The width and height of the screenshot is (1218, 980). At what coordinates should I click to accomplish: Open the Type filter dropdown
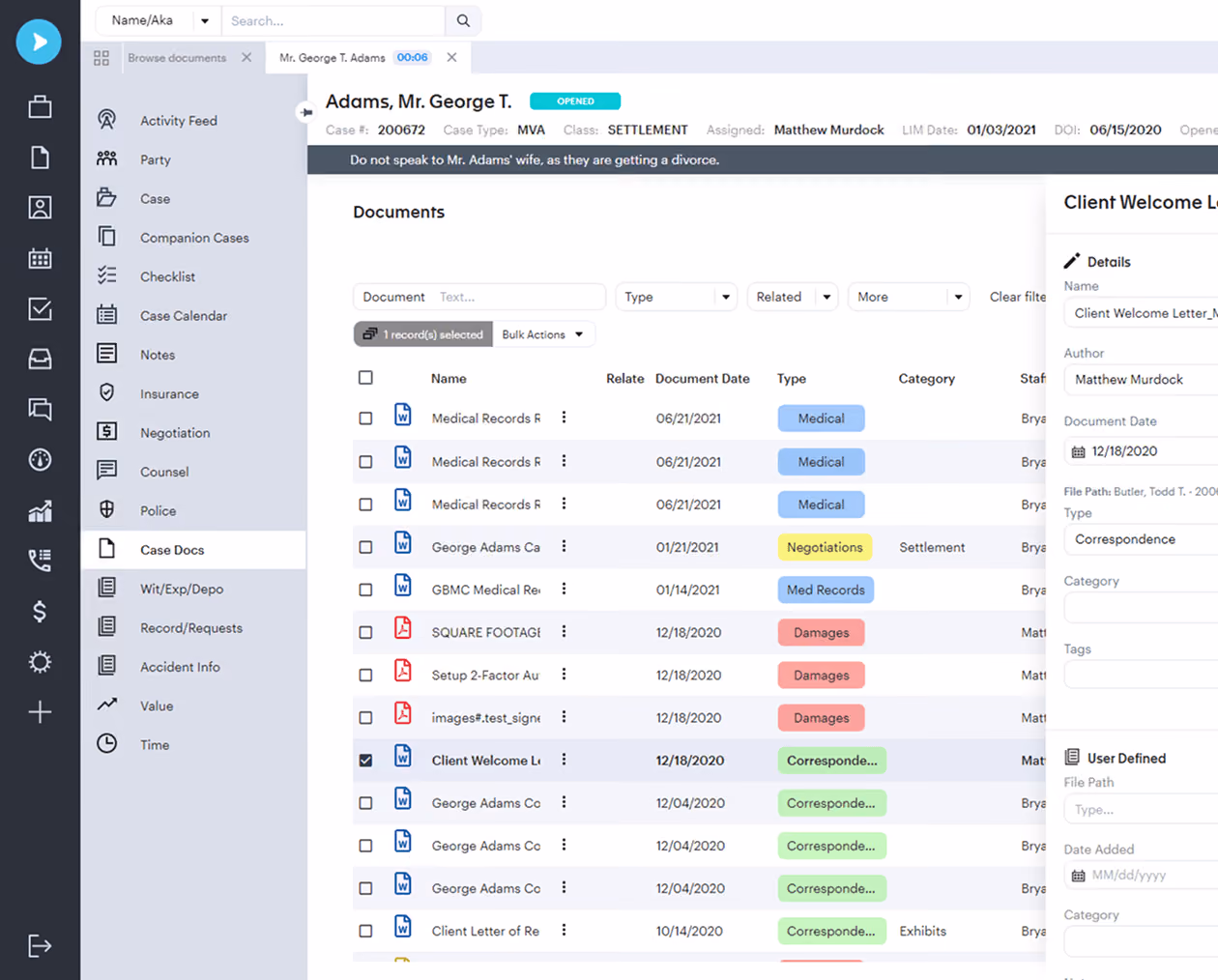click(x=677, y=297)
